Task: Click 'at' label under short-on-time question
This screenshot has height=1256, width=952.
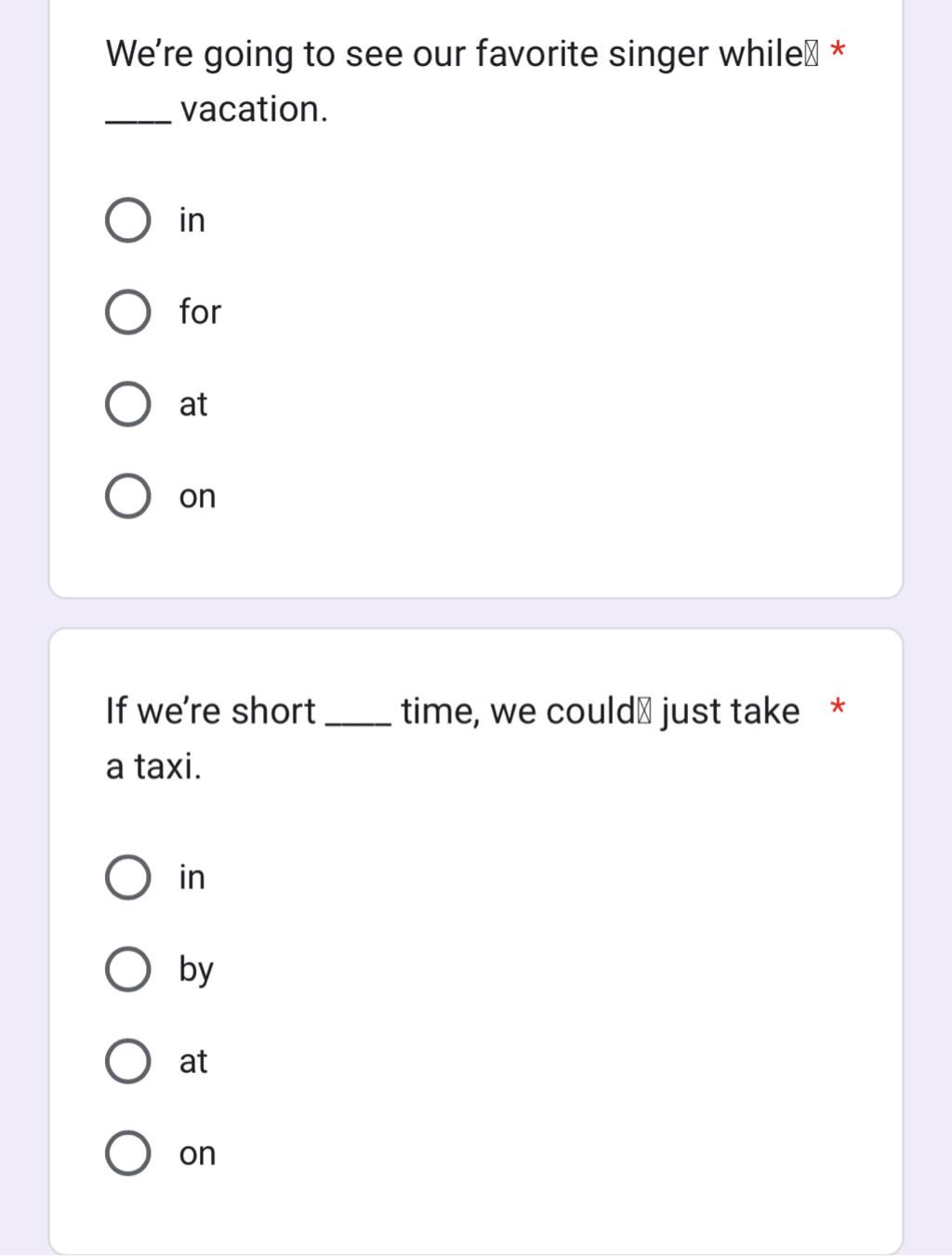Action: pos(193,1062)
